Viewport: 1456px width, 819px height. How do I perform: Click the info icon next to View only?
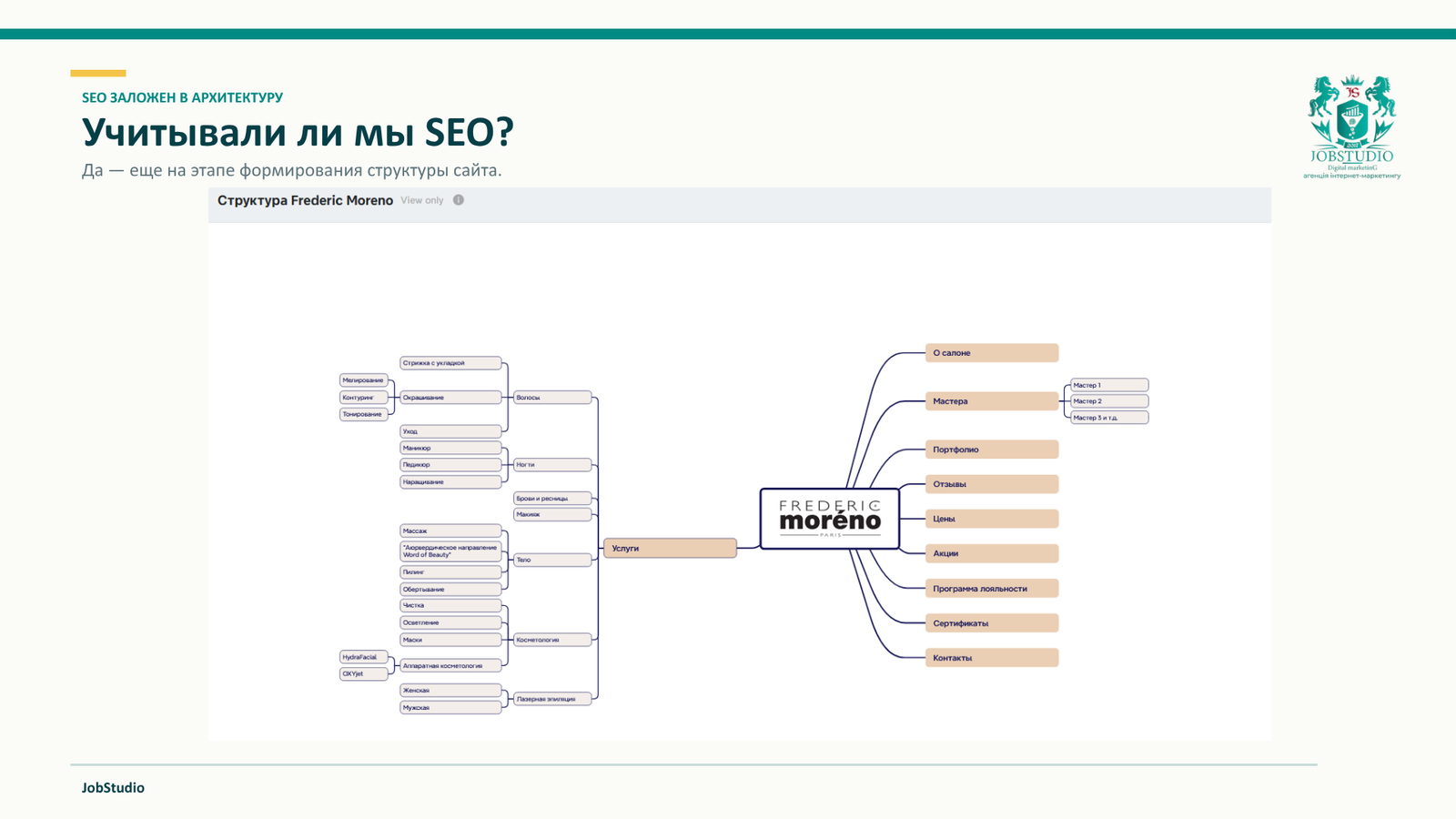click(459, 200)
